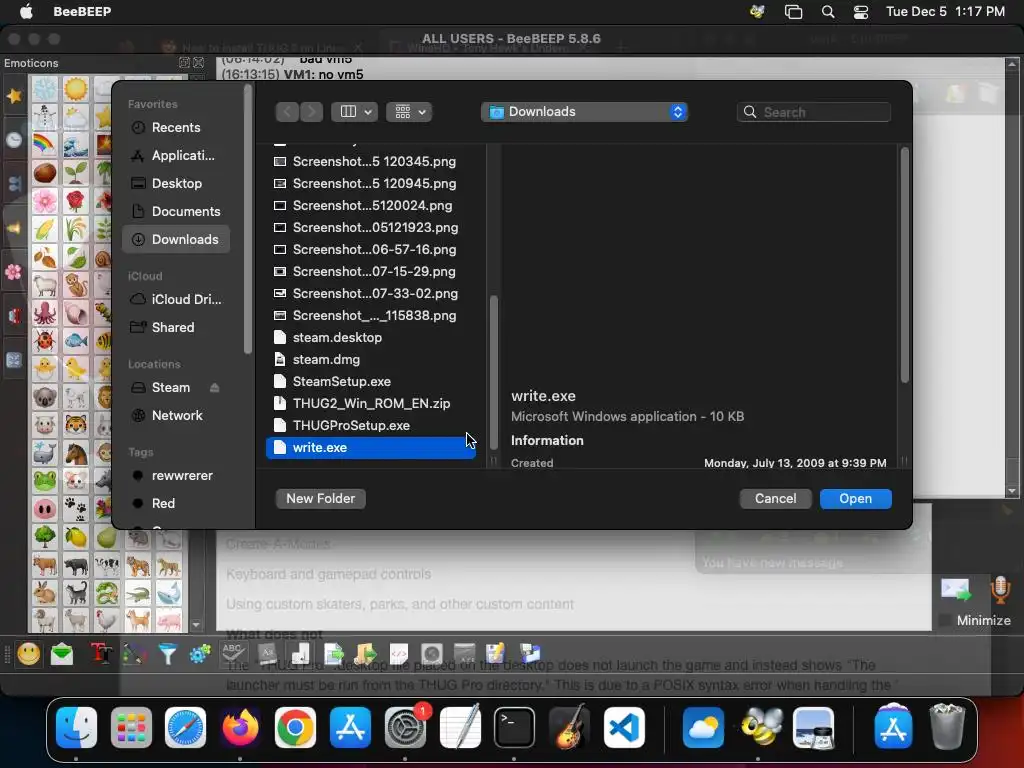Click BeeBEEP bee icon in the Dock
The image size is (1024, 768).
point(761,727)
